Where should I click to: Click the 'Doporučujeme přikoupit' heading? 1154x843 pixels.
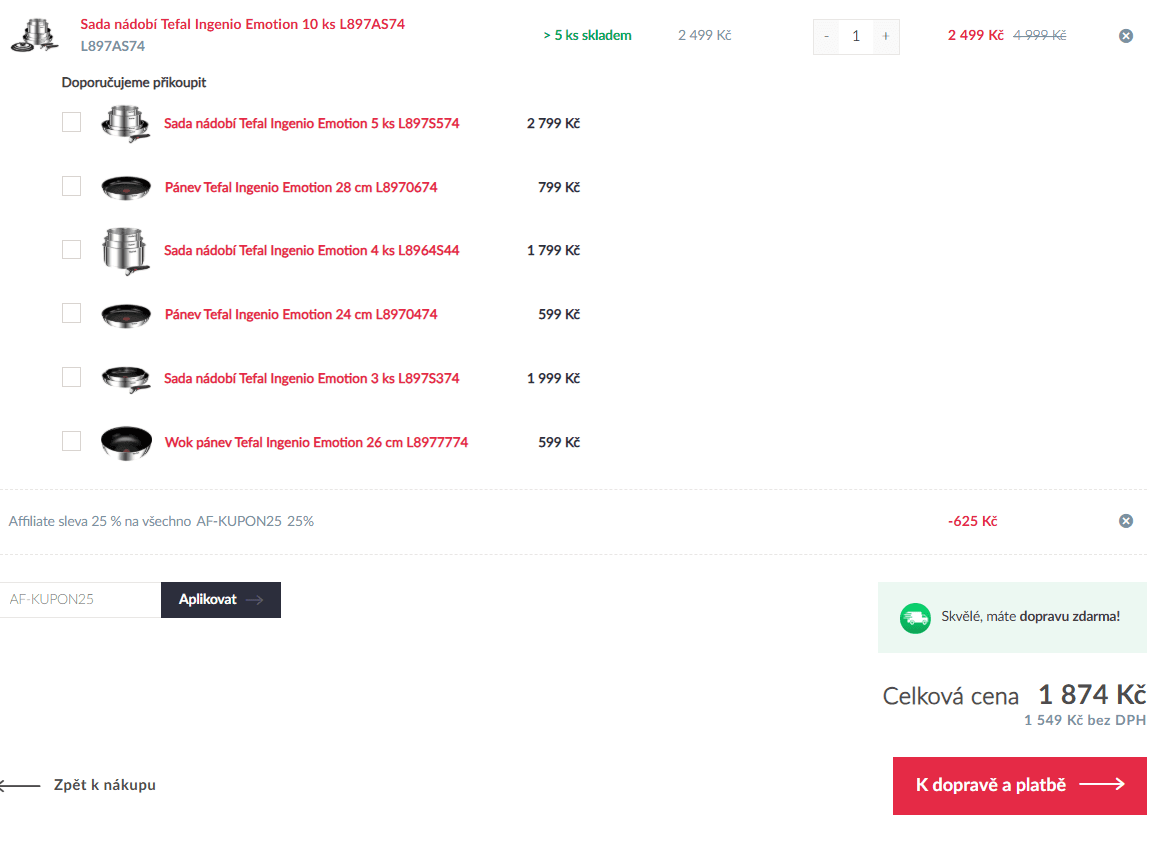[x=134, y=82]
